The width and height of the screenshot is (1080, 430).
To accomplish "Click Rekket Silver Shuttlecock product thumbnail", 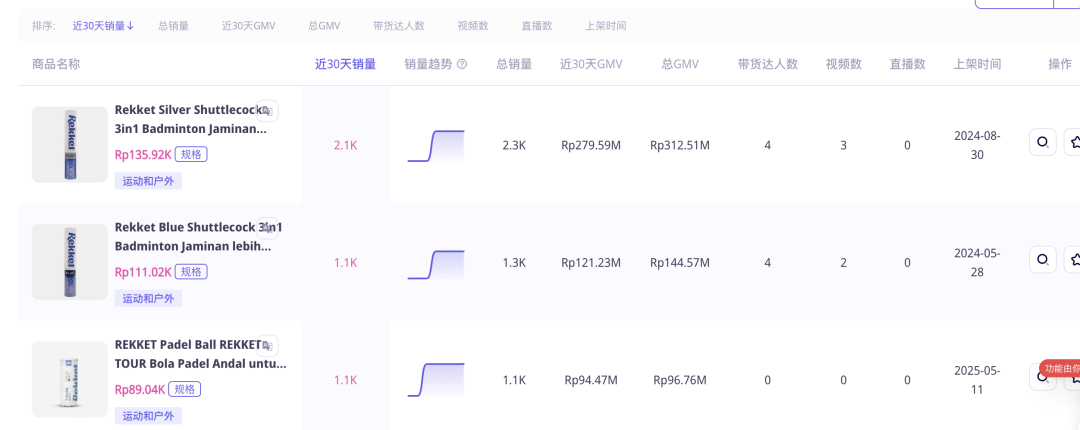I will 70,145.
